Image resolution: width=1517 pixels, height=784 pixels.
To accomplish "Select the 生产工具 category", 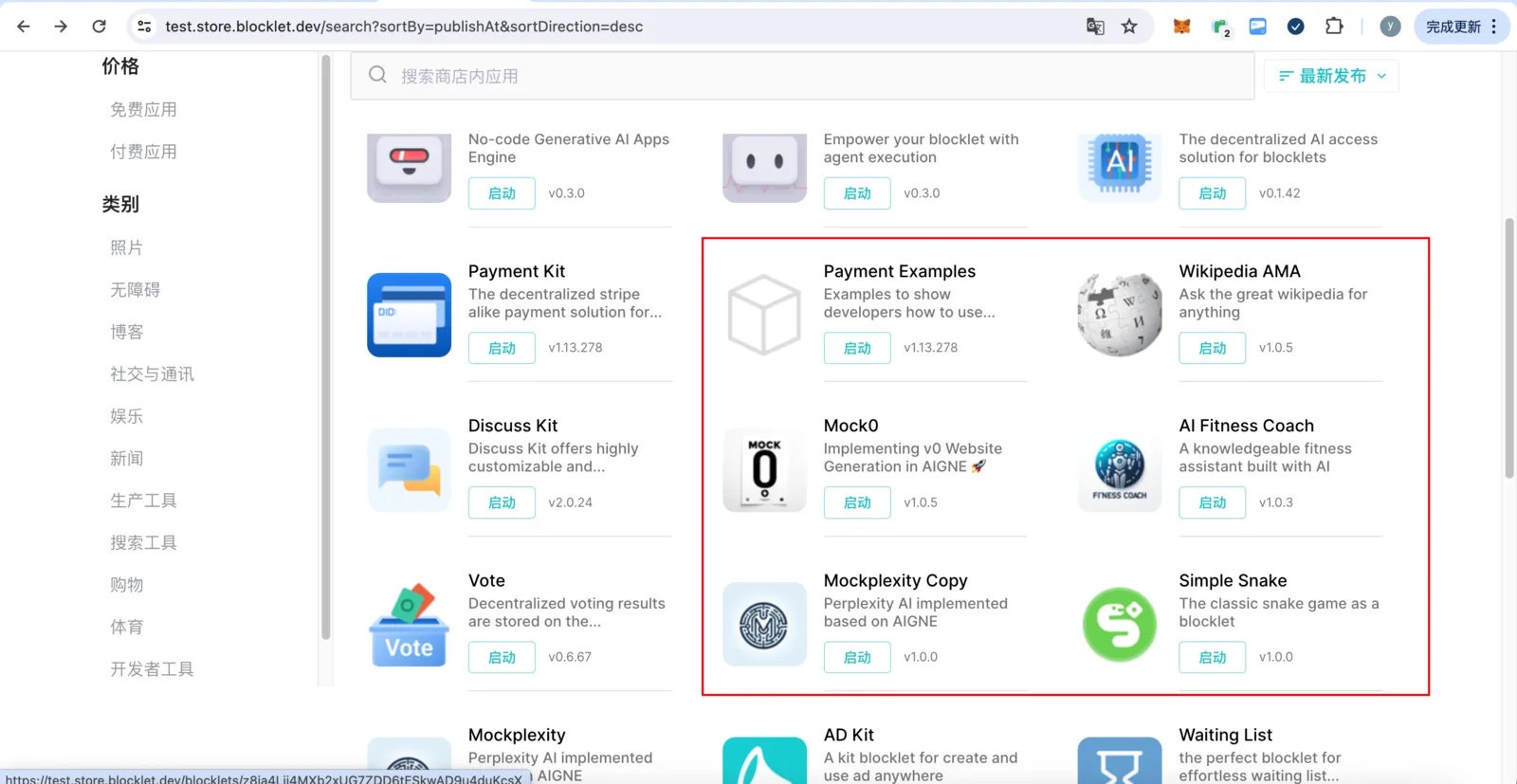I will tap(143, 501).
